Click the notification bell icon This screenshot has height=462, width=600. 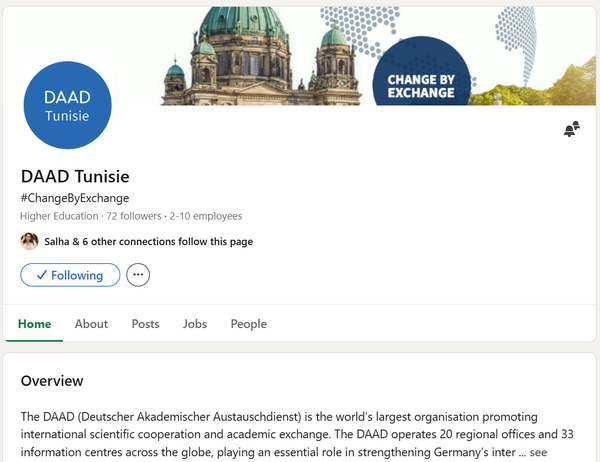coord(572,129)
